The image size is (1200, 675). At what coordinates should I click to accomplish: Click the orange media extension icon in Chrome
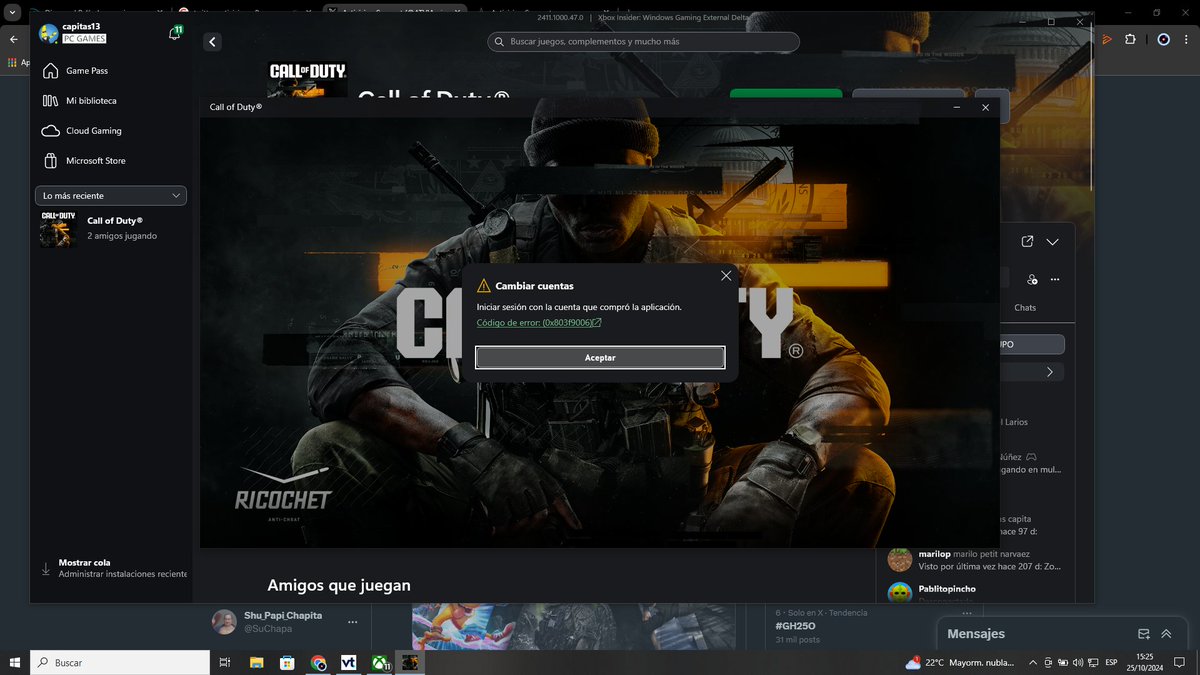(x=1107, y=40)
